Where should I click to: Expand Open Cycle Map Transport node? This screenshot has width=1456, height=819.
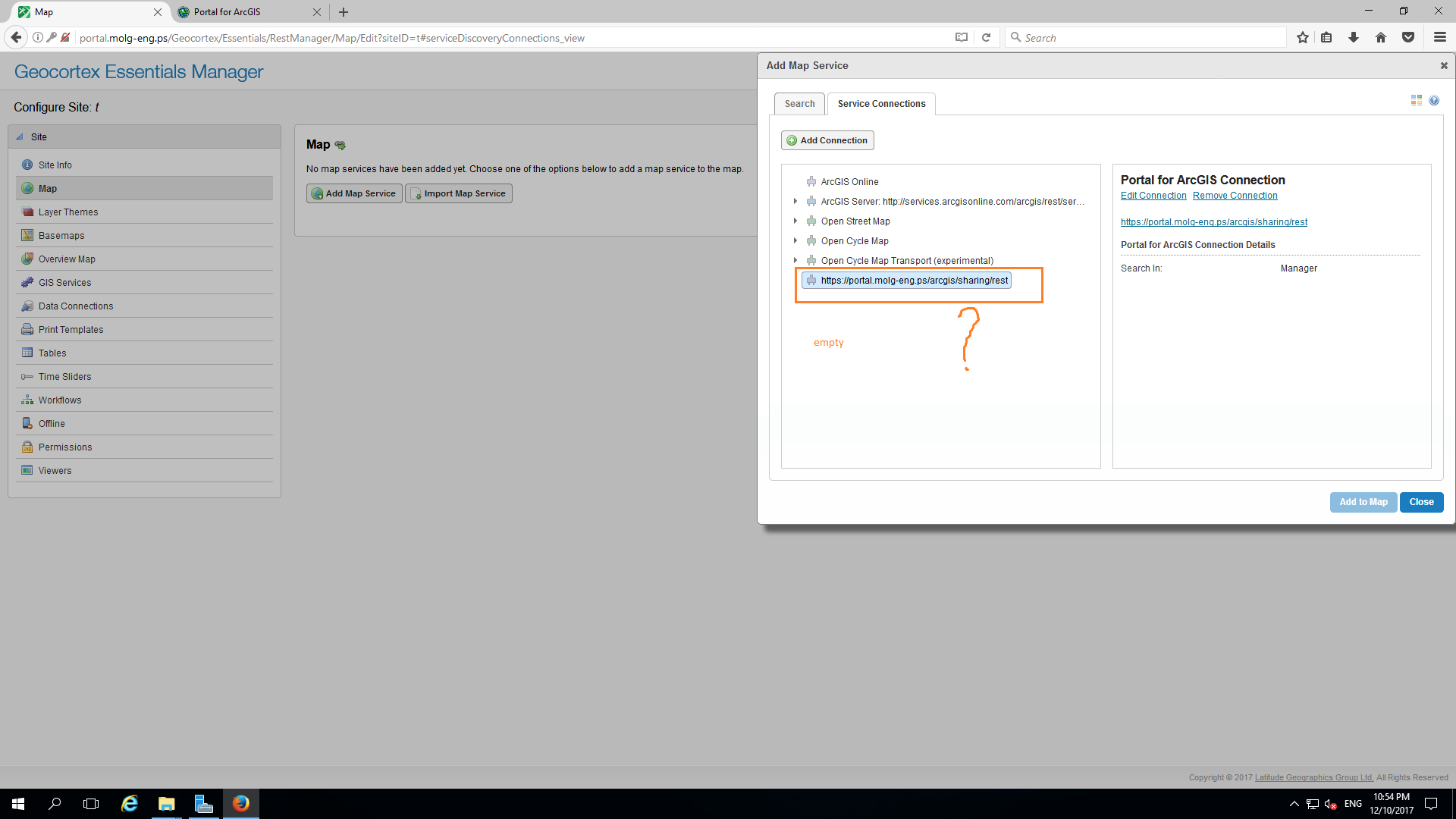(795, 261)
